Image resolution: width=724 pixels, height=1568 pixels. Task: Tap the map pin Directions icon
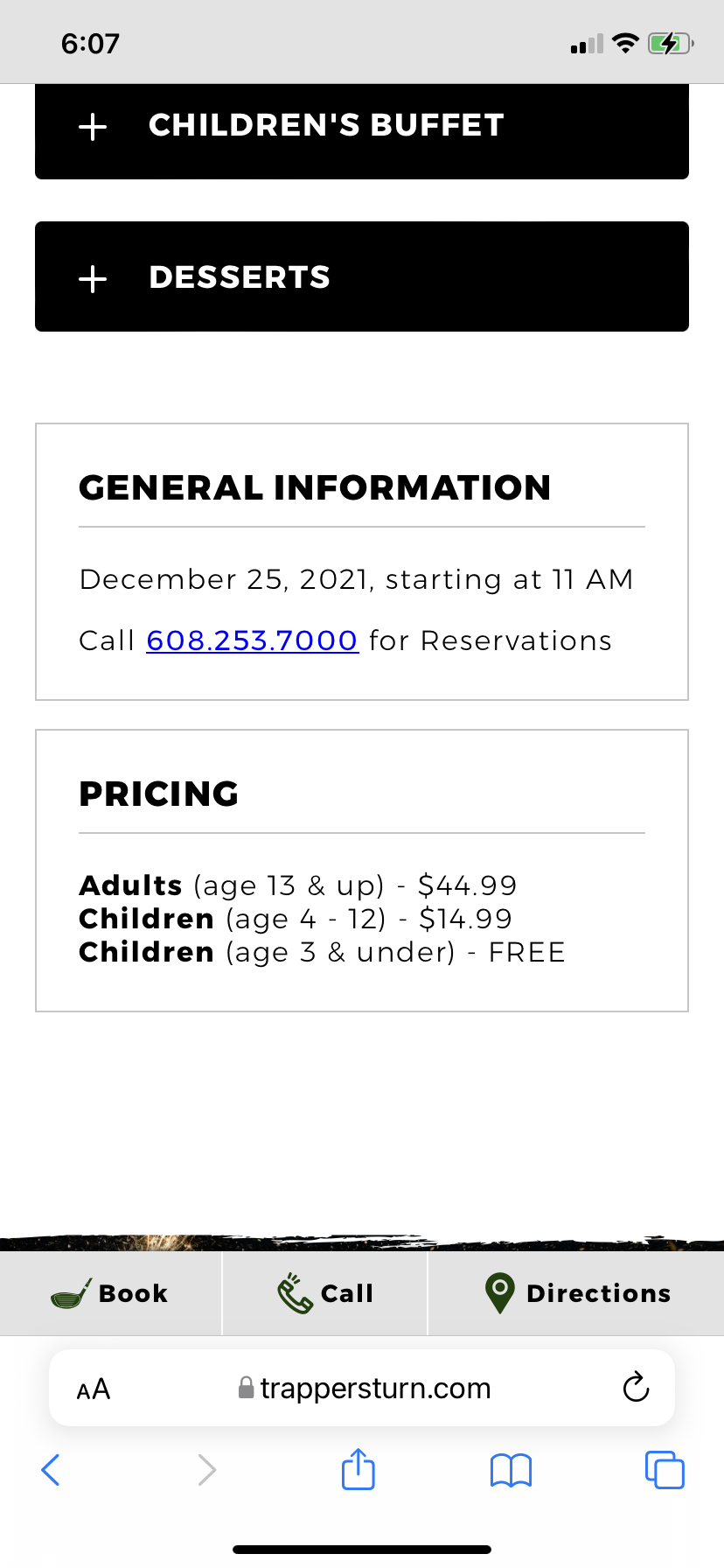(499, 1293)
